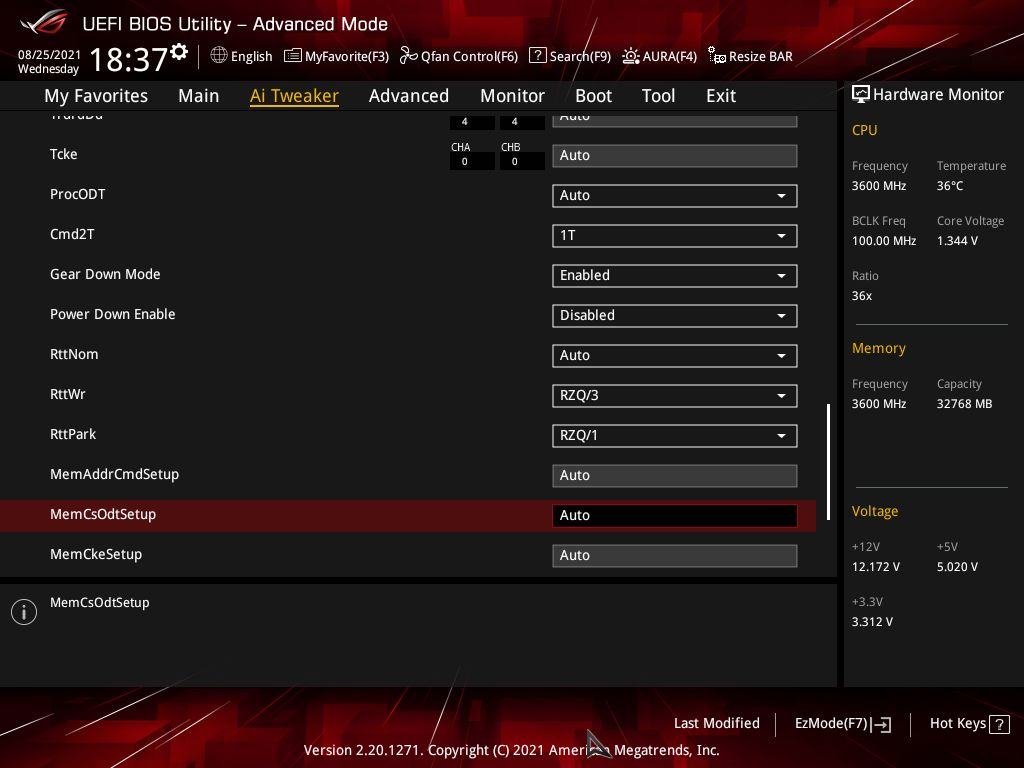Select the RttPark label

(72, 434)
